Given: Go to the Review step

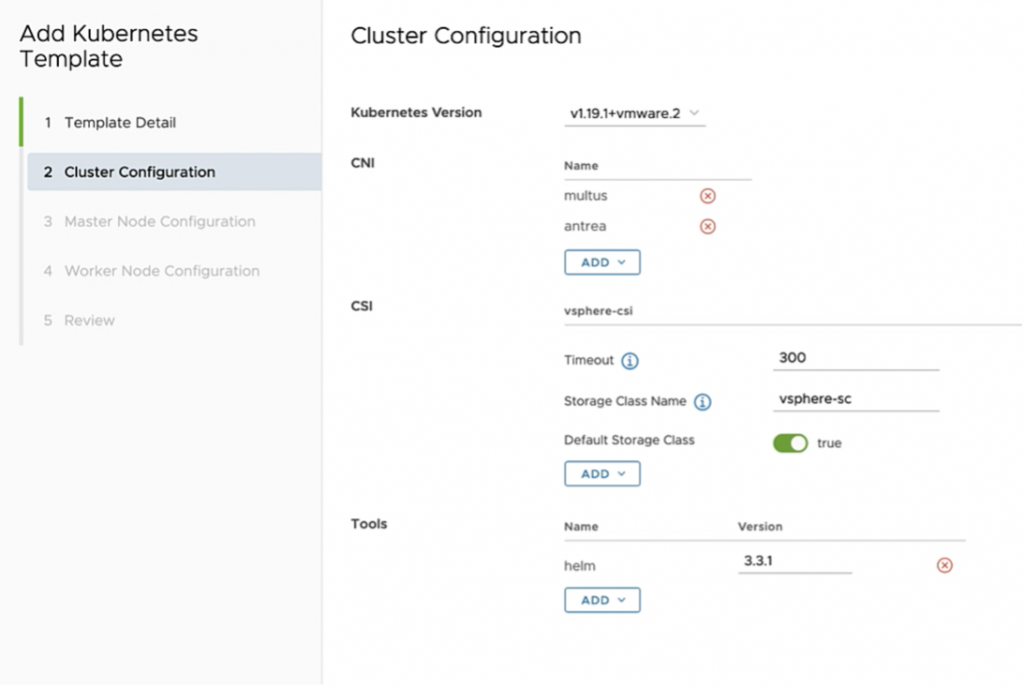Looking at the screenshot, I should pos(89,321).
